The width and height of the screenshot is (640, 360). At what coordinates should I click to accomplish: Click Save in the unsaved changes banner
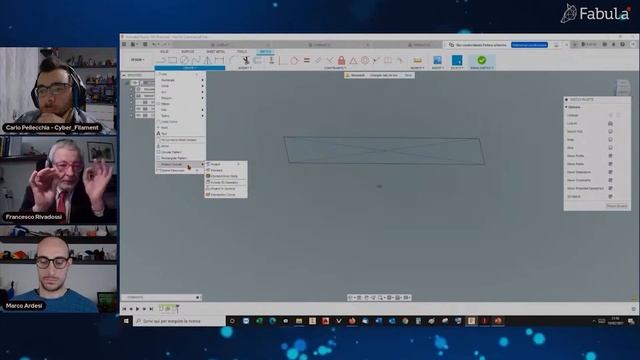408,76
